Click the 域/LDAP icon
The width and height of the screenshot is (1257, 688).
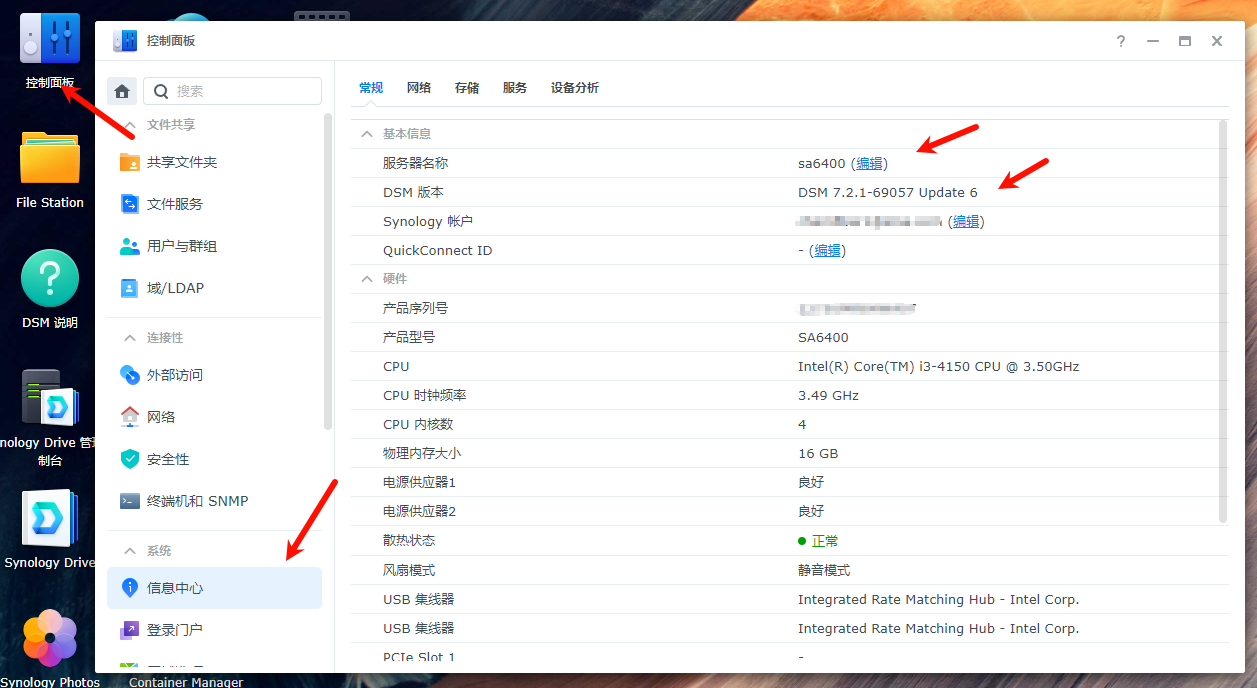coord(130,288)
